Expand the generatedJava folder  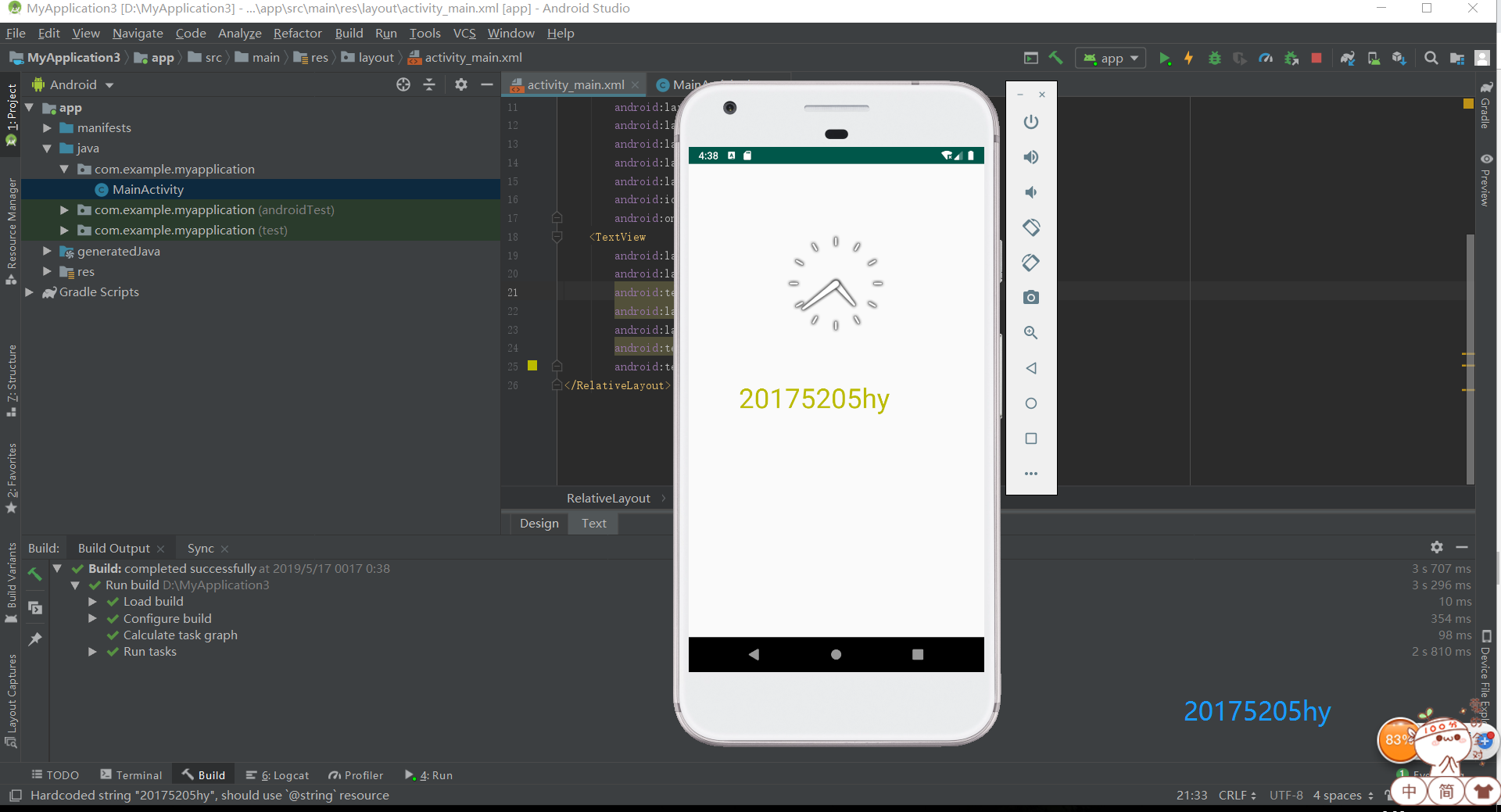tap(47, 251)
